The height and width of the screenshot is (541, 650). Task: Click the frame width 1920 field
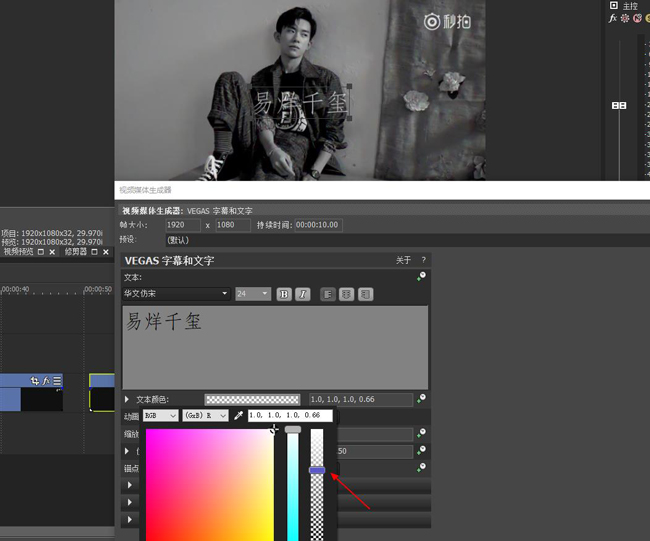pos(183,225)
